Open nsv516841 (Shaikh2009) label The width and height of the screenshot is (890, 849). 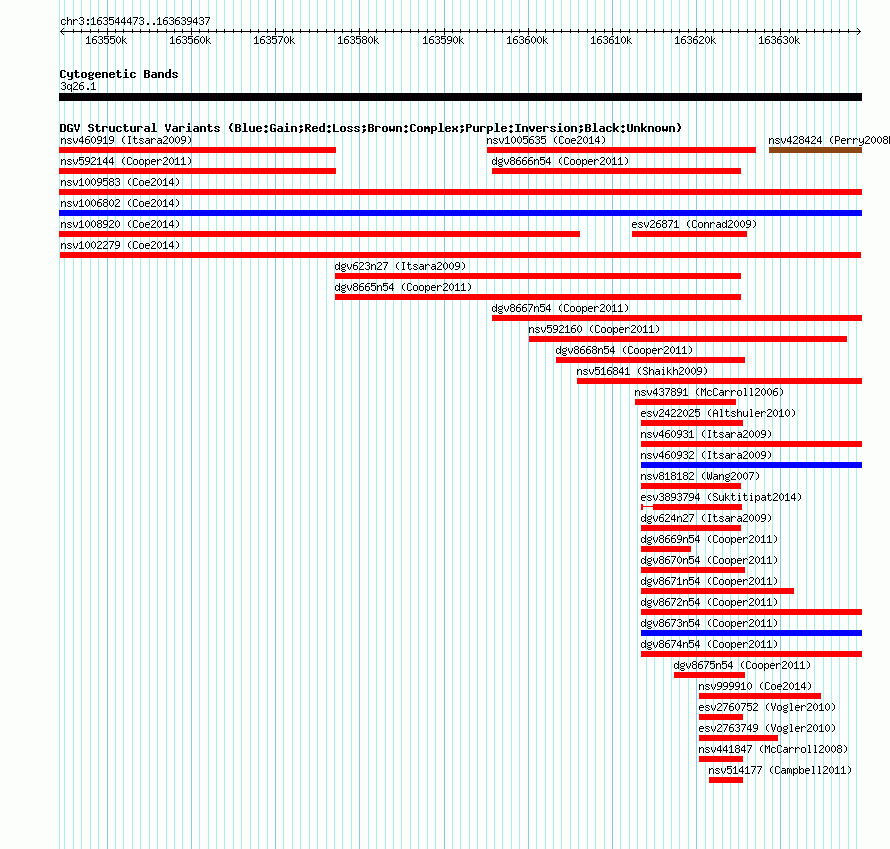[x=642, y=371]
